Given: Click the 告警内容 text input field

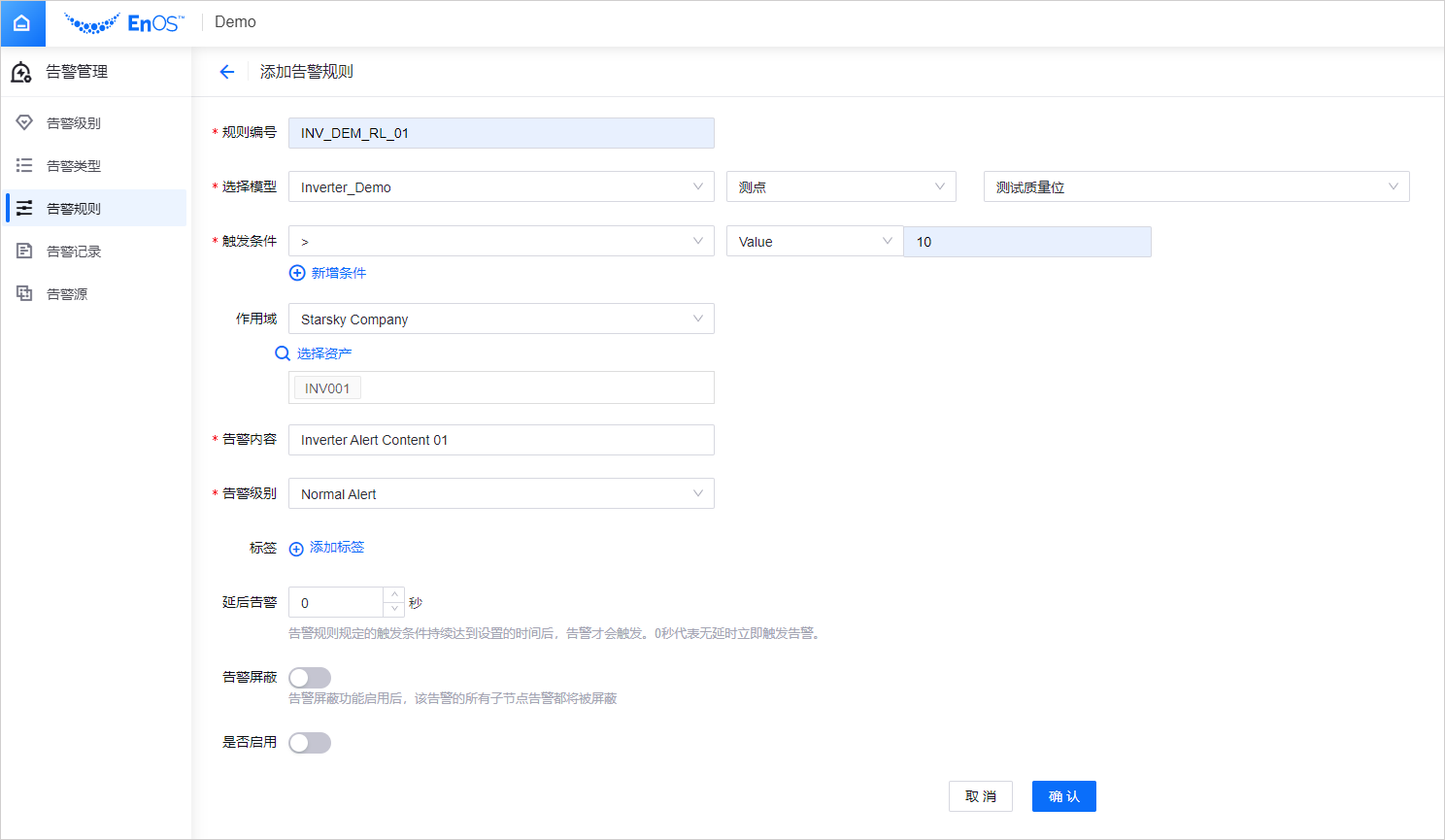Looking at the screenshot, I should 501,440.
